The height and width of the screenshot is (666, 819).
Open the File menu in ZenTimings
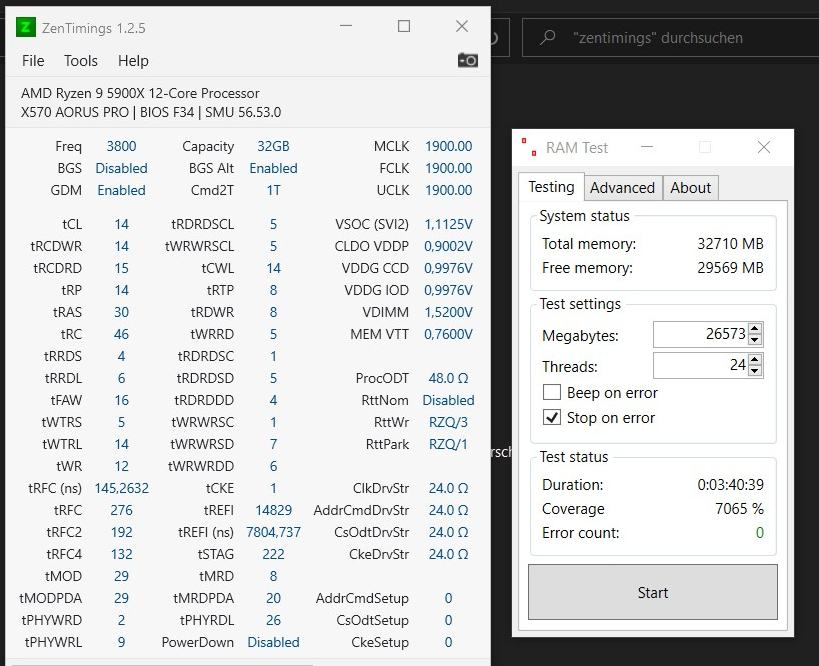(33, 61)
